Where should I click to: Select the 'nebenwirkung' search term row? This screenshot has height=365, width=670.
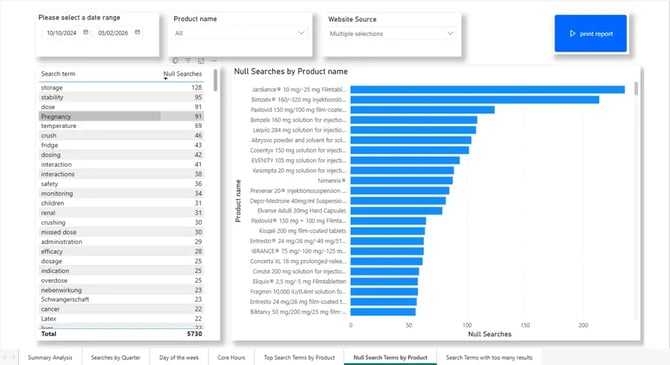coord(121,290)
